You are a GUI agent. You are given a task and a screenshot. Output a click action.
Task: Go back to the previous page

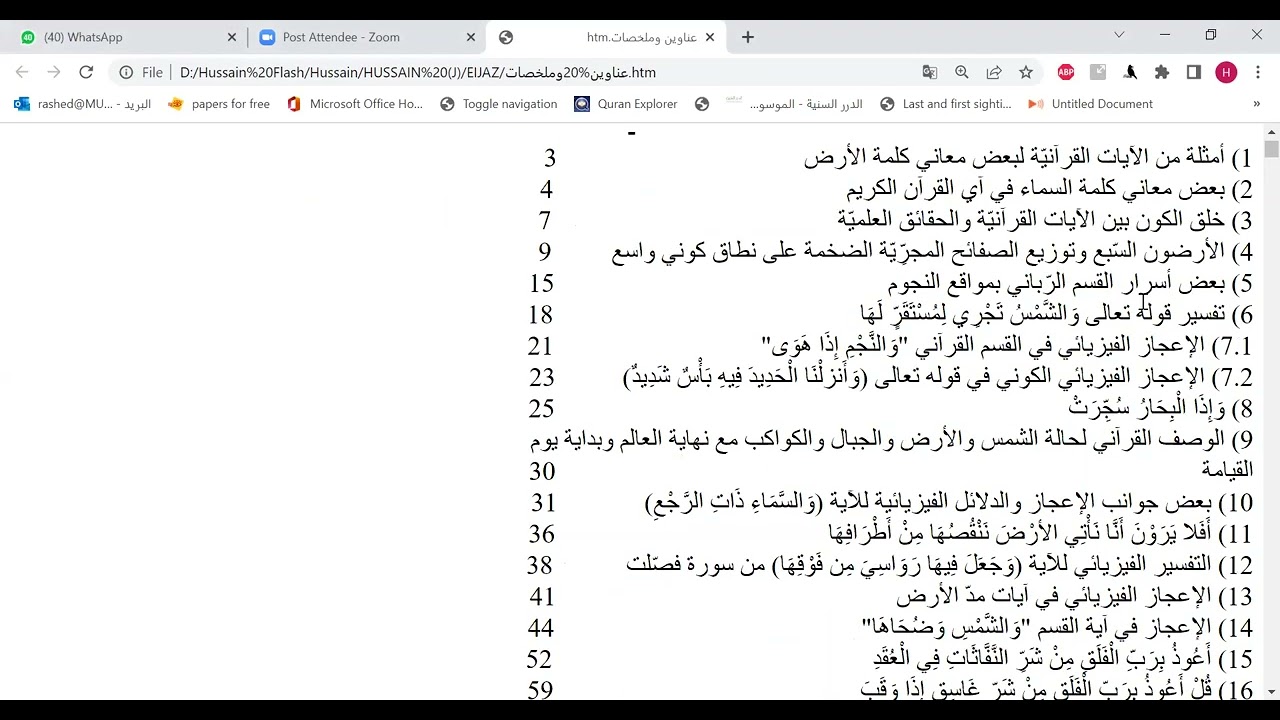pos(22,72)
